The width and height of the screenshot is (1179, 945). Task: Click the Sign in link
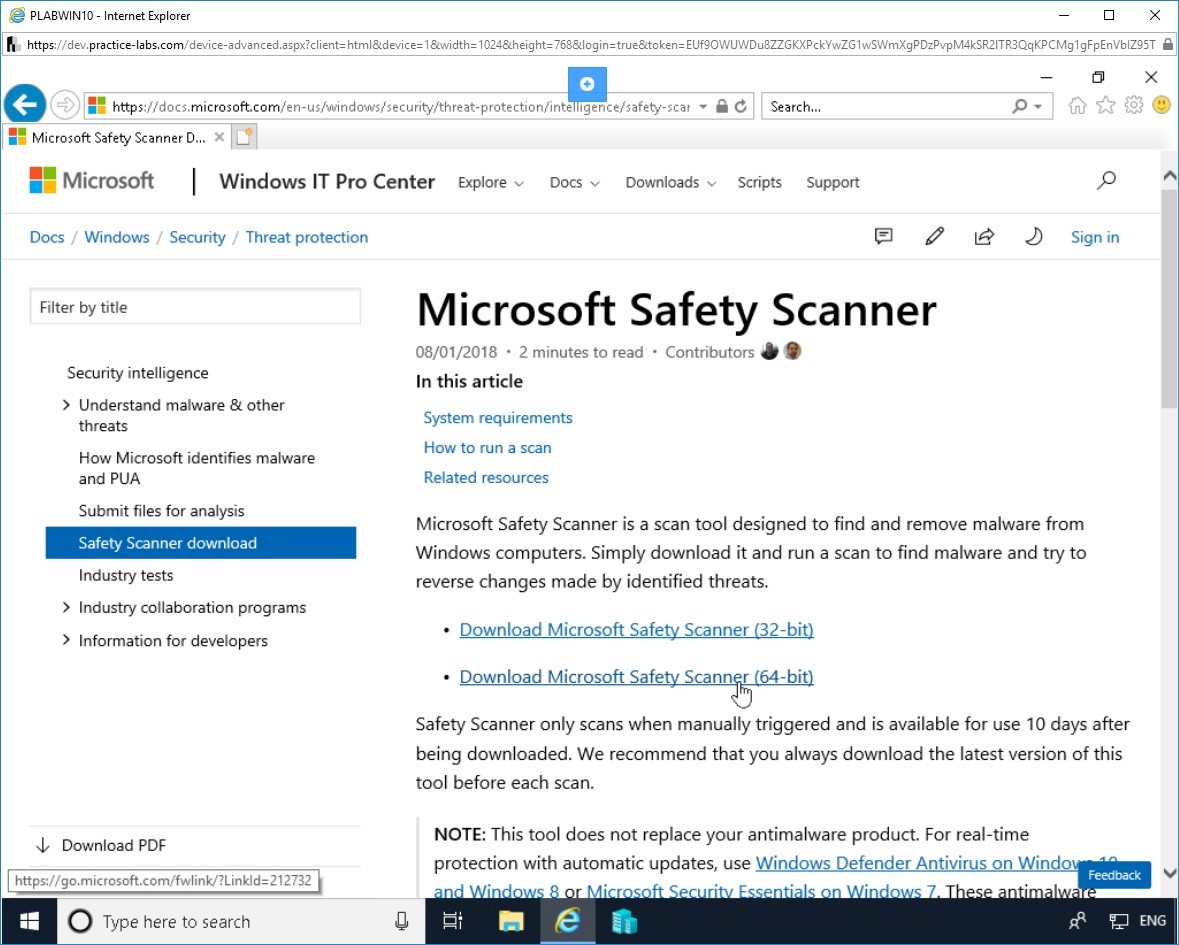(x=1095, y=238)
